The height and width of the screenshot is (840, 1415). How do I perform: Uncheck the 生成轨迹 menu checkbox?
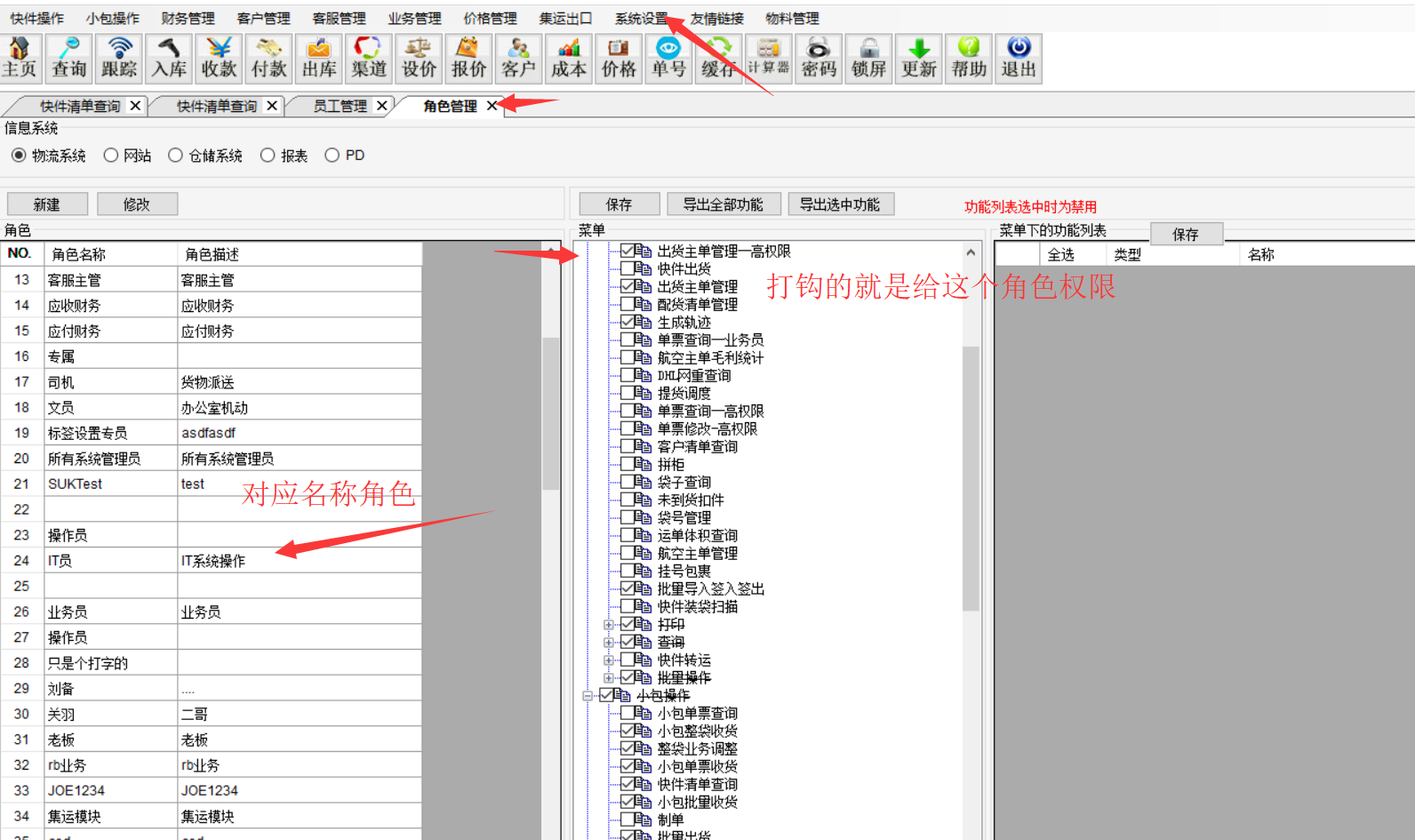click(628, 322)
